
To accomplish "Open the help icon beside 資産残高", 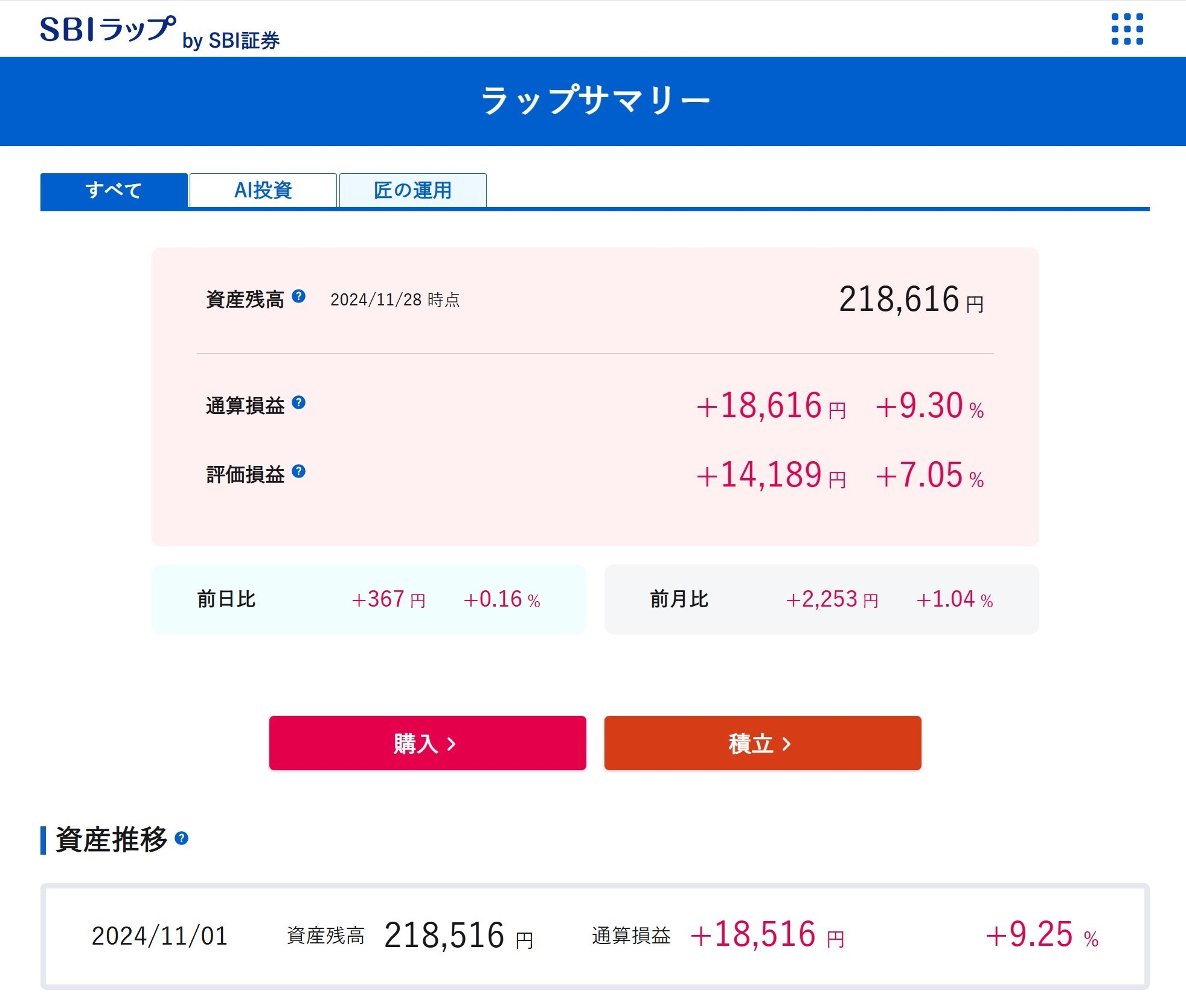I will (x=298, y=296).
